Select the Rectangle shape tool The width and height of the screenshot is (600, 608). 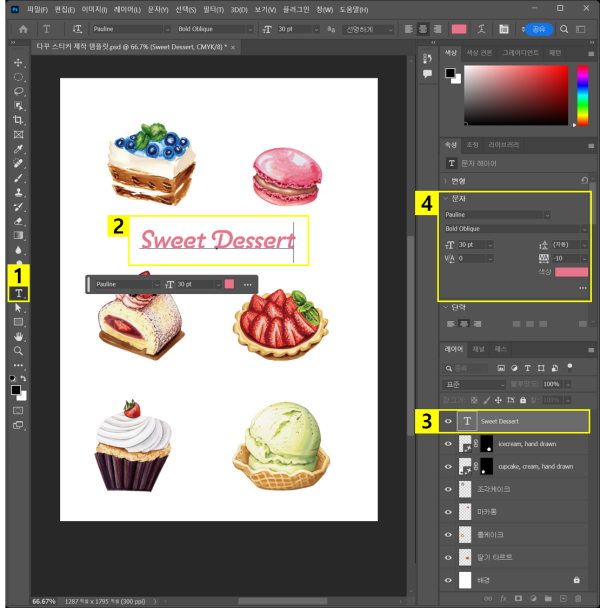coord(18,322)
